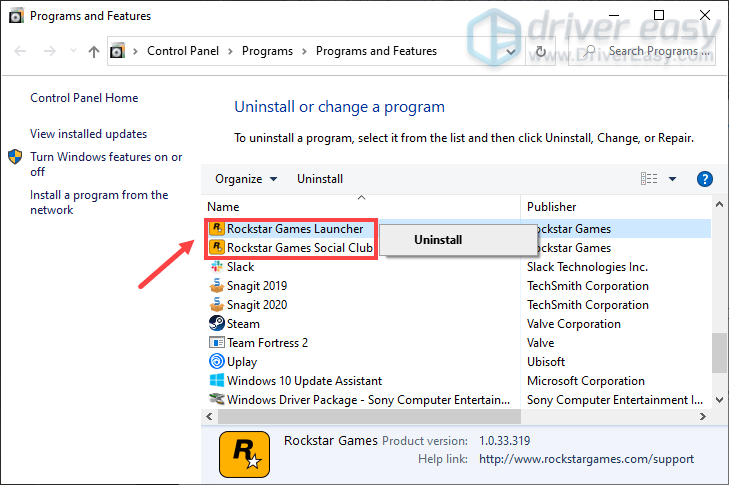Click the horizontal scrollbar left arrow
The image size is (729, 485).
click(x=210, y=417)
